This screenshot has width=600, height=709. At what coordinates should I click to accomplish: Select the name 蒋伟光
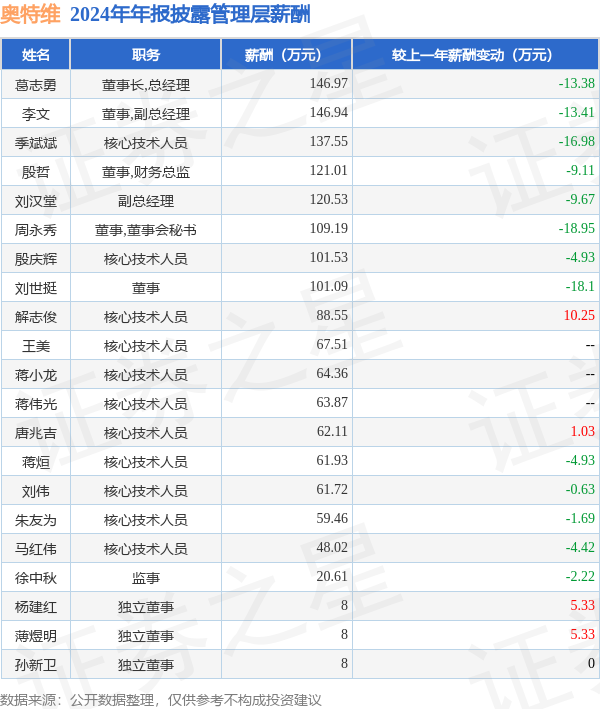36,404
